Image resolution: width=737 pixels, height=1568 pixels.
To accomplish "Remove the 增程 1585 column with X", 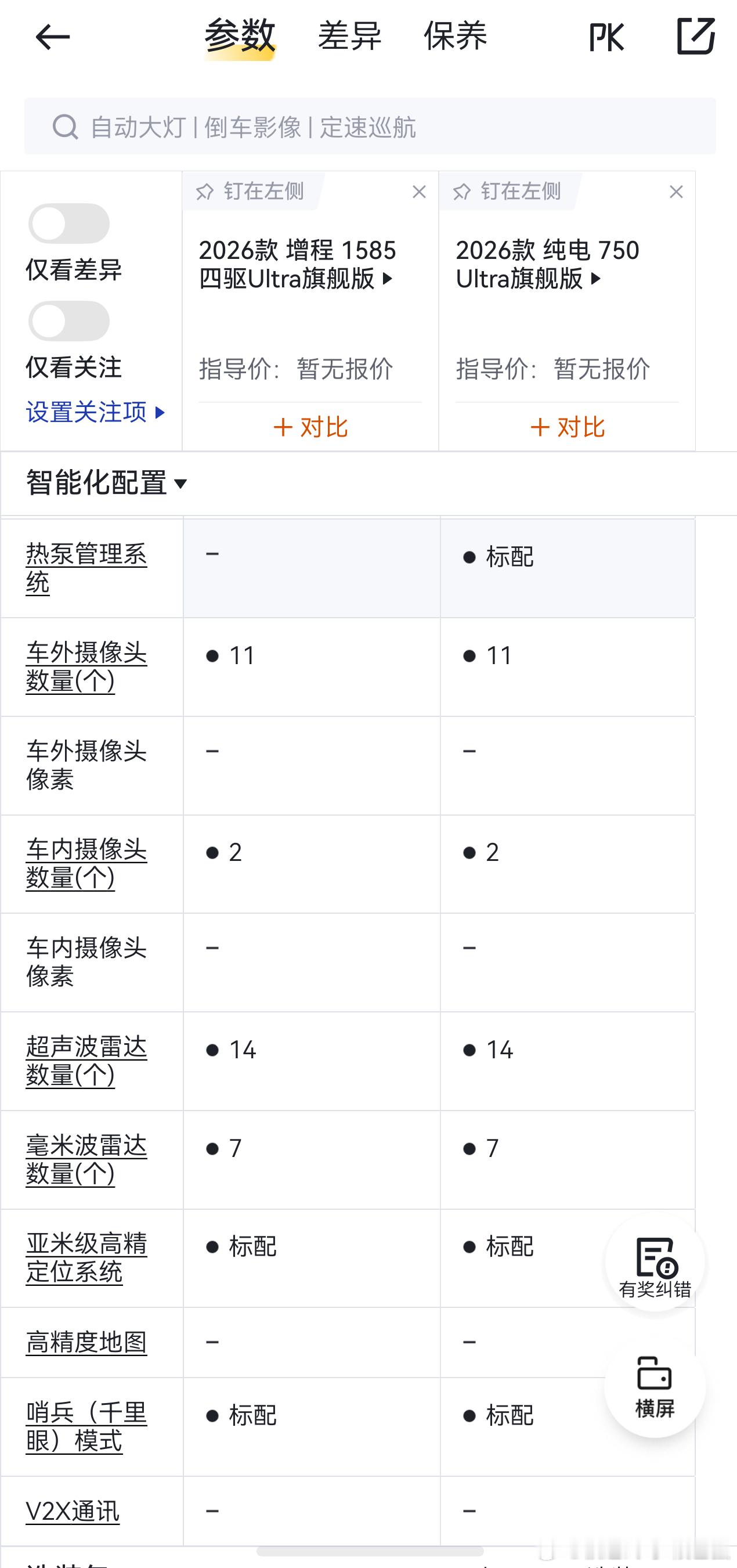I will coord(419,192).
